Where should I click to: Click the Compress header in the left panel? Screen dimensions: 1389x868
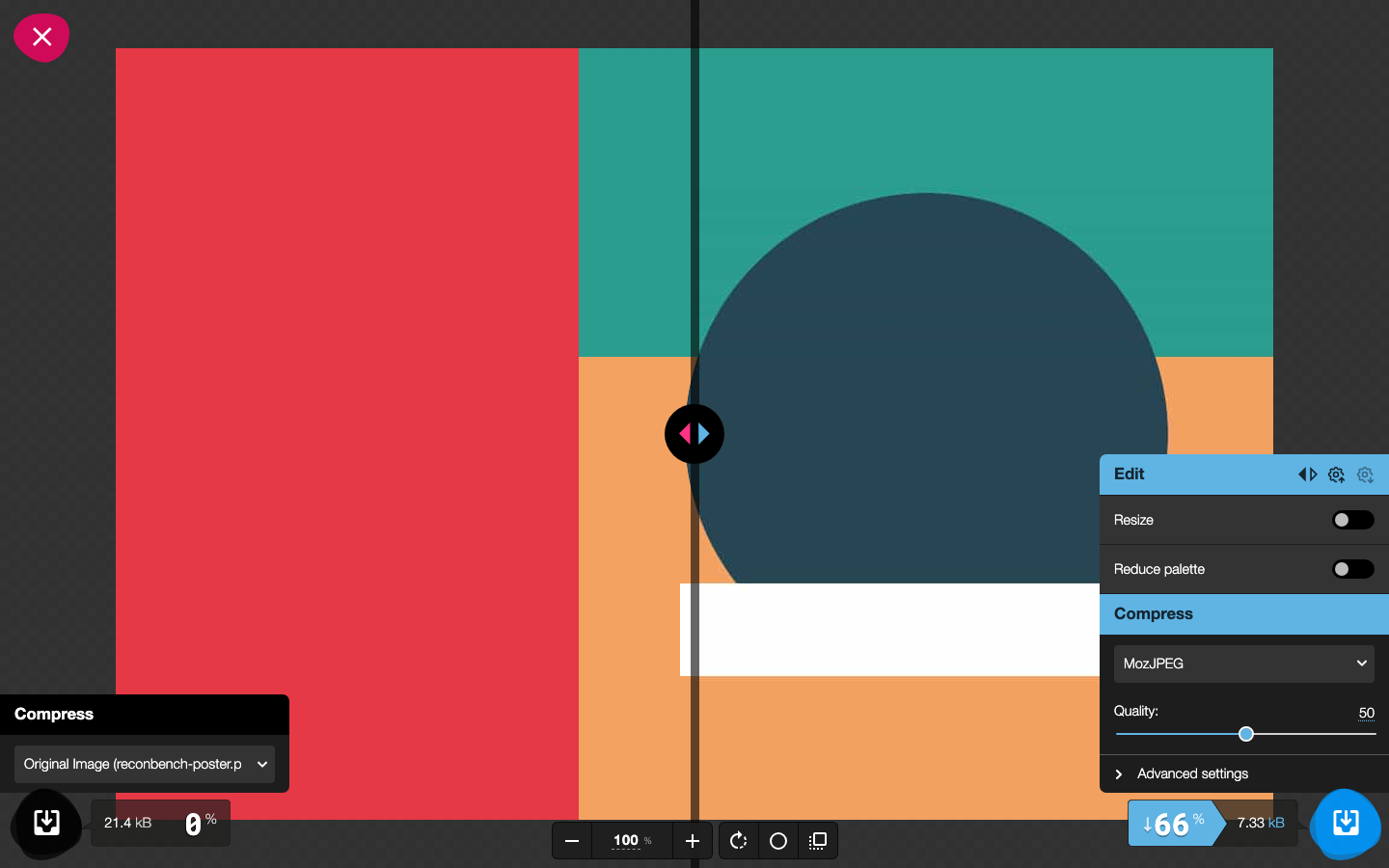click(145, 715)
